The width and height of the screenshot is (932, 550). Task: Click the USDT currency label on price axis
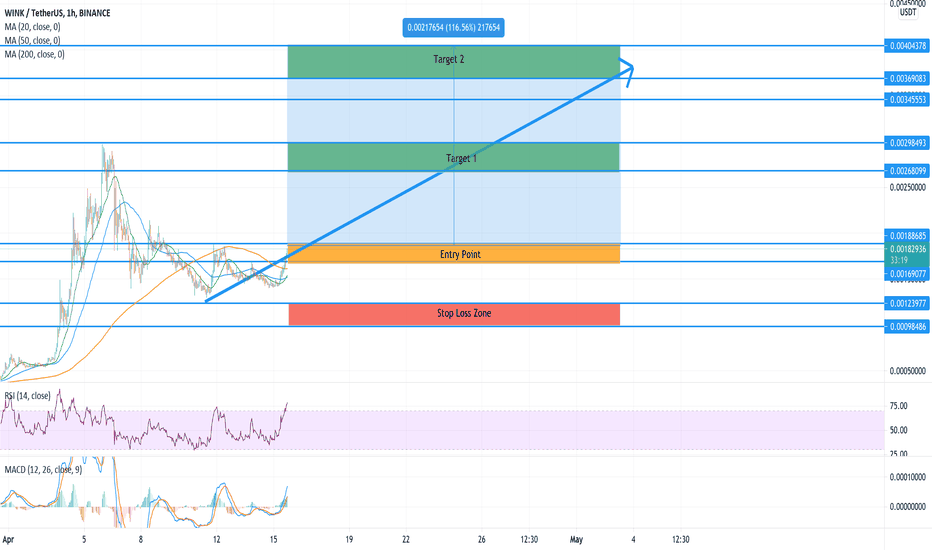908,12
